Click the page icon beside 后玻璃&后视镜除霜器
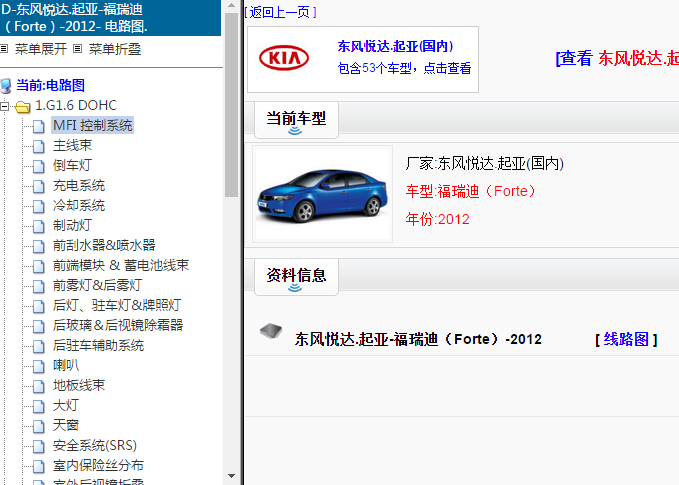Image resolution: width=679 pixels, height=485 pixels. 39,326
